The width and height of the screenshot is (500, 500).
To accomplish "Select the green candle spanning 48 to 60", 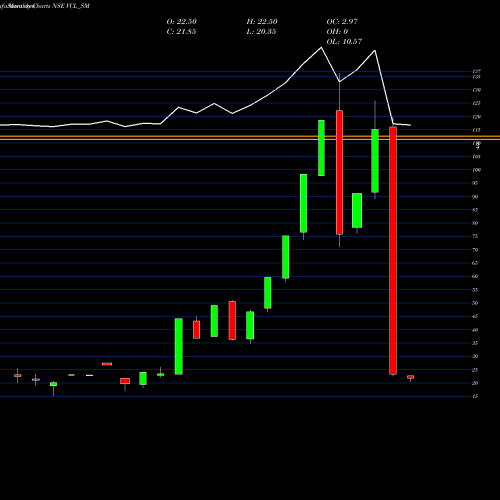I will (268, 293).
